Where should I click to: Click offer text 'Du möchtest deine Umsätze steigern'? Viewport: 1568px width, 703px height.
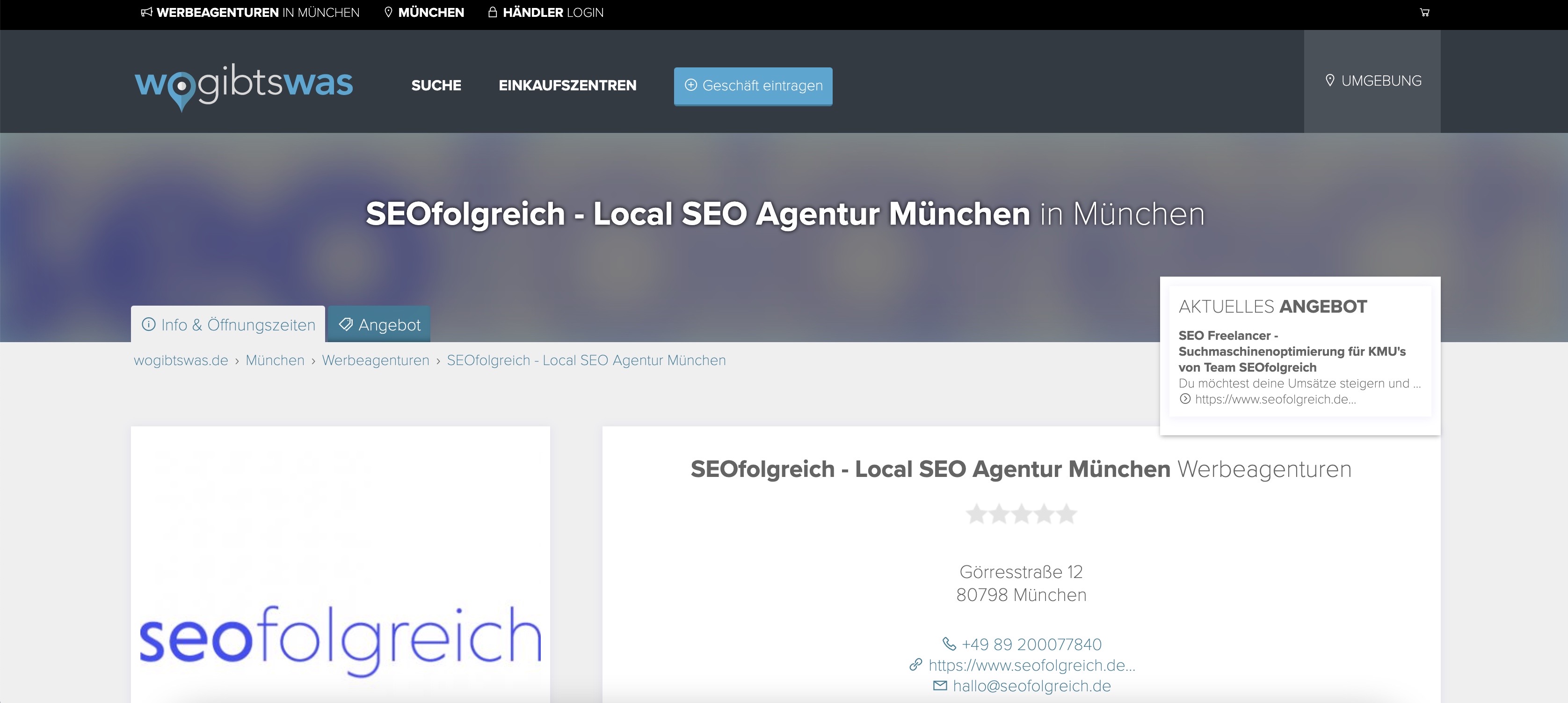1299,383
